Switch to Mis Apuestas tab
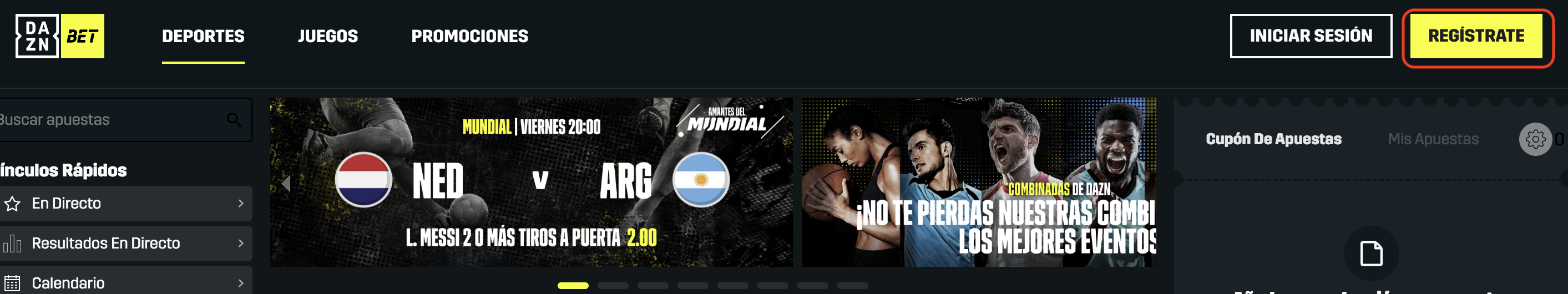 1433,139
